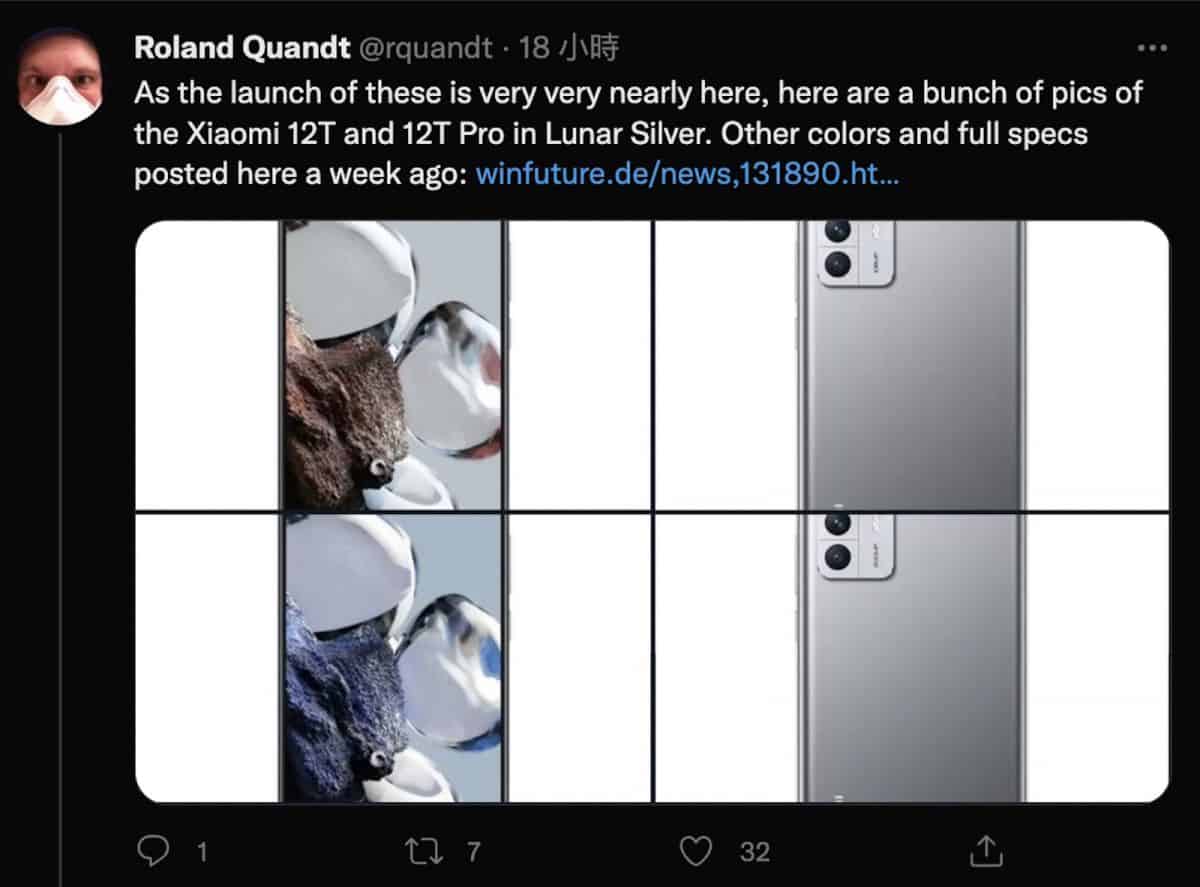Open the winfuture.de news link

(688, 174)
